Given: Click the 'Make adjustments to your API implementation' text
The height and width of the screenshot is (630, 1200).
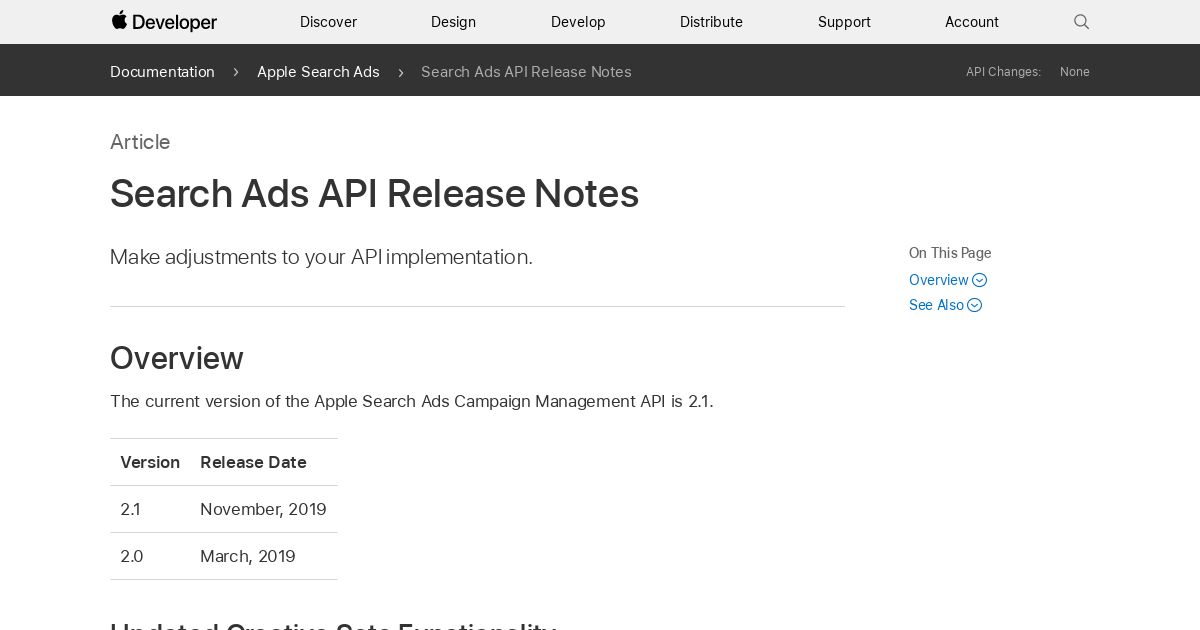Looking at the screenshot, I should pyautogui.click(x=321, y=257).
